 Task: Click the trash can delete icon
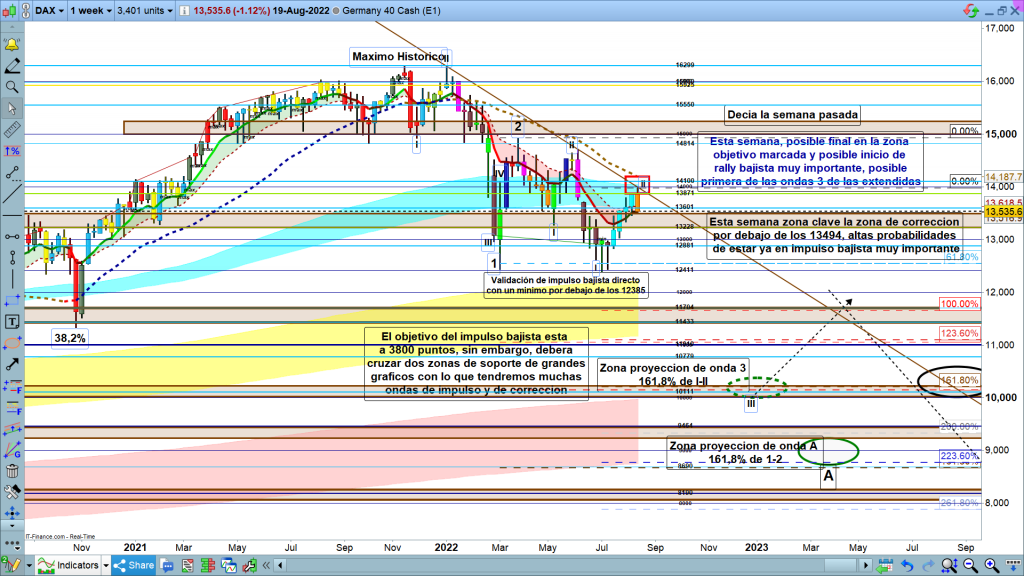[12, 471]
